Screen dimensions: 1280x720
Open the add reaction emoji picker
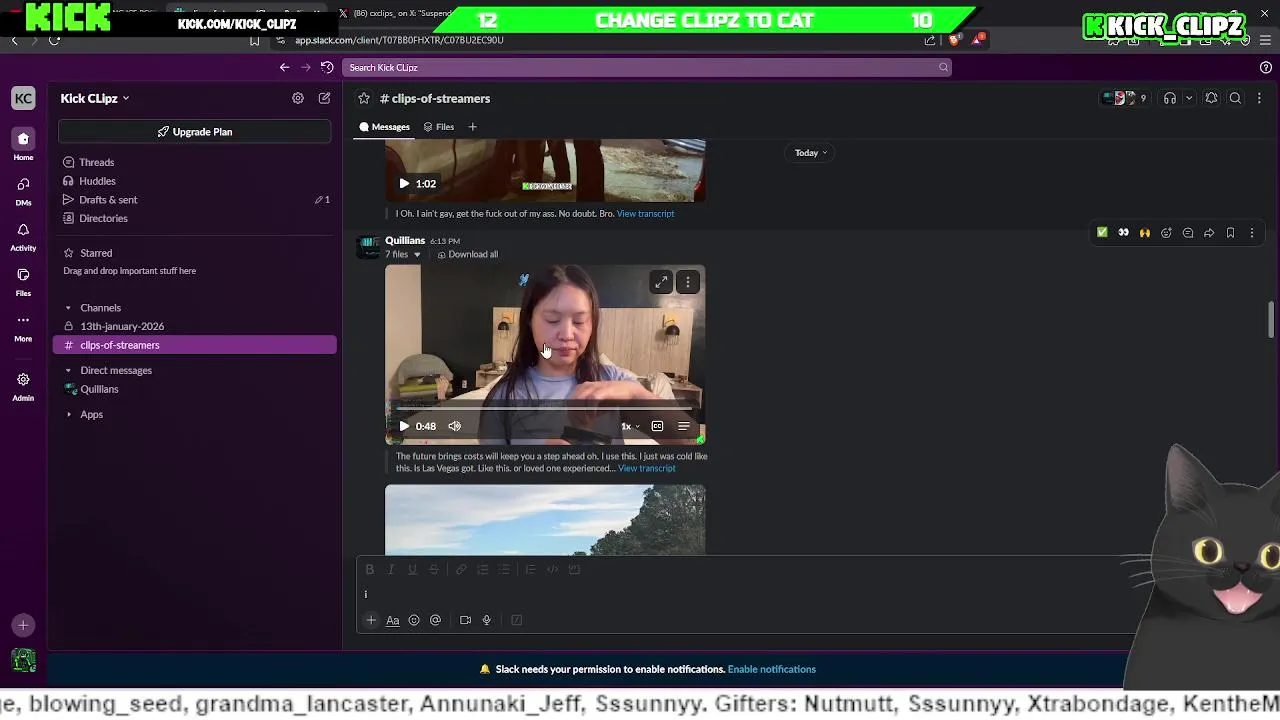click(x=1166, y=233)
